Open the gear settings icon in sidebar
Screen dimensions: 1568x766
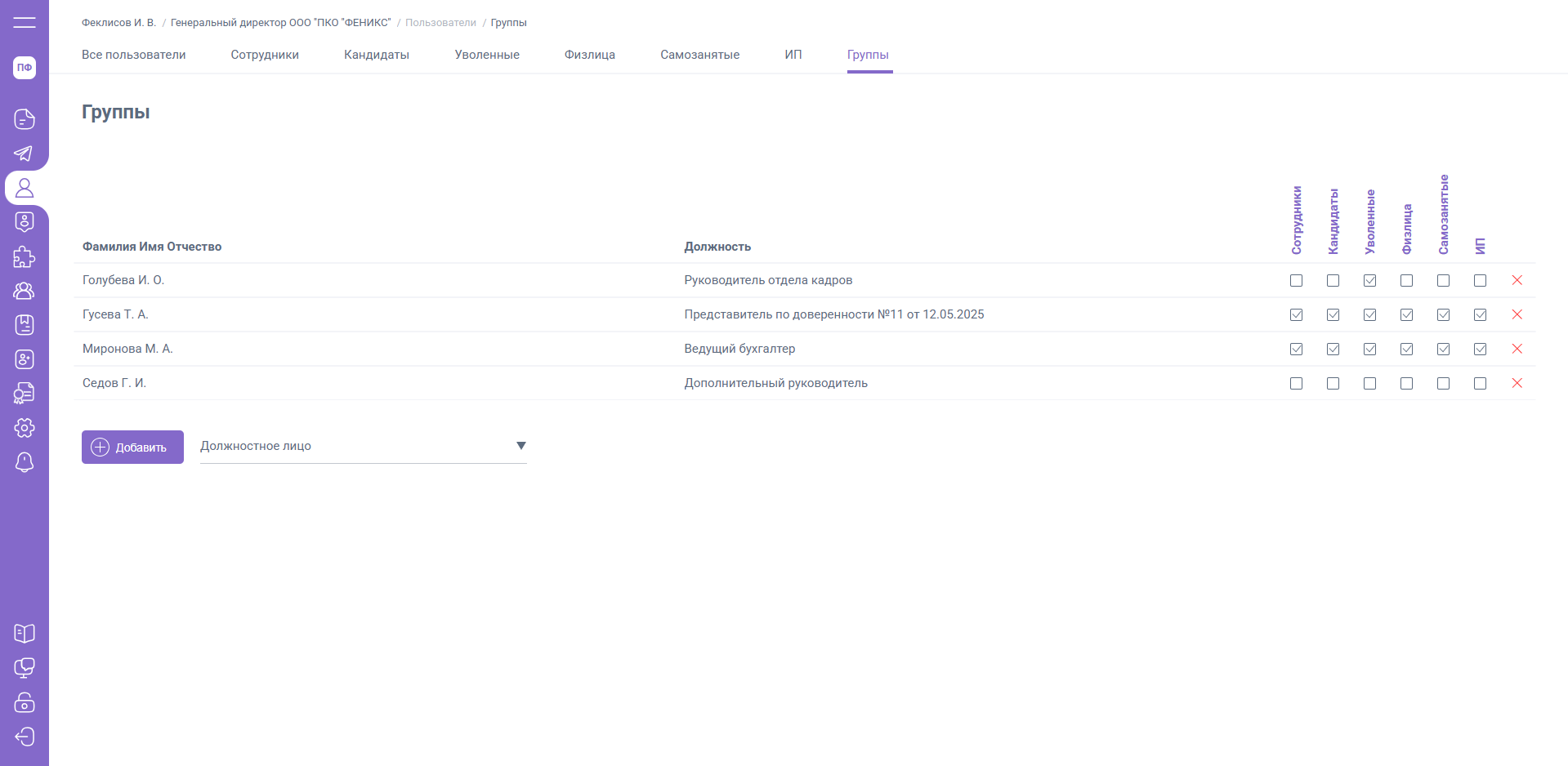(25, 428)
